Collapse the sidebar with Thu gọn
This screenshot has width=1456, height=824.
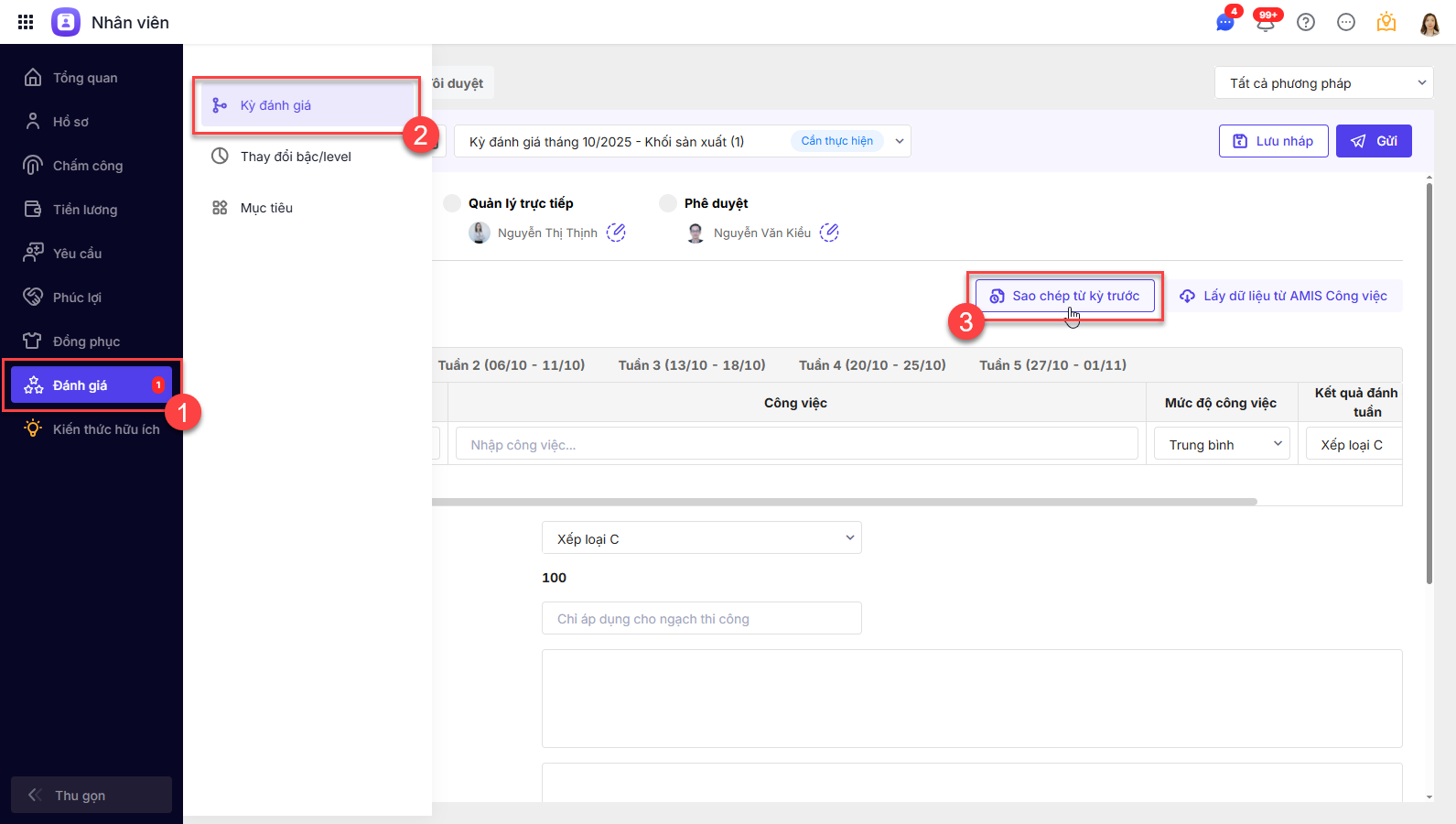pyautogui.click(x=91, y=795)
